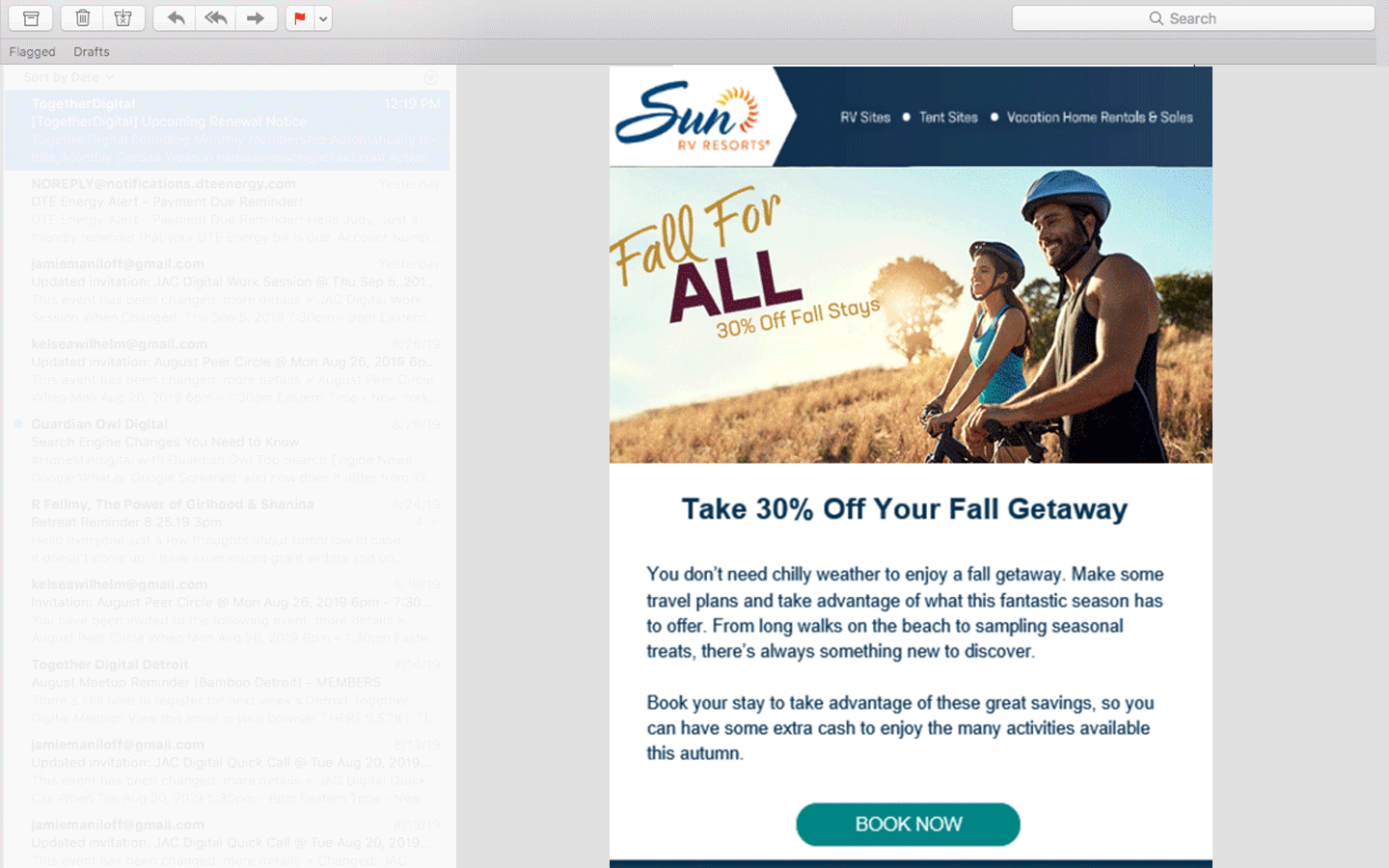
Task: Click into the Search field
Action: point(1193,18)
